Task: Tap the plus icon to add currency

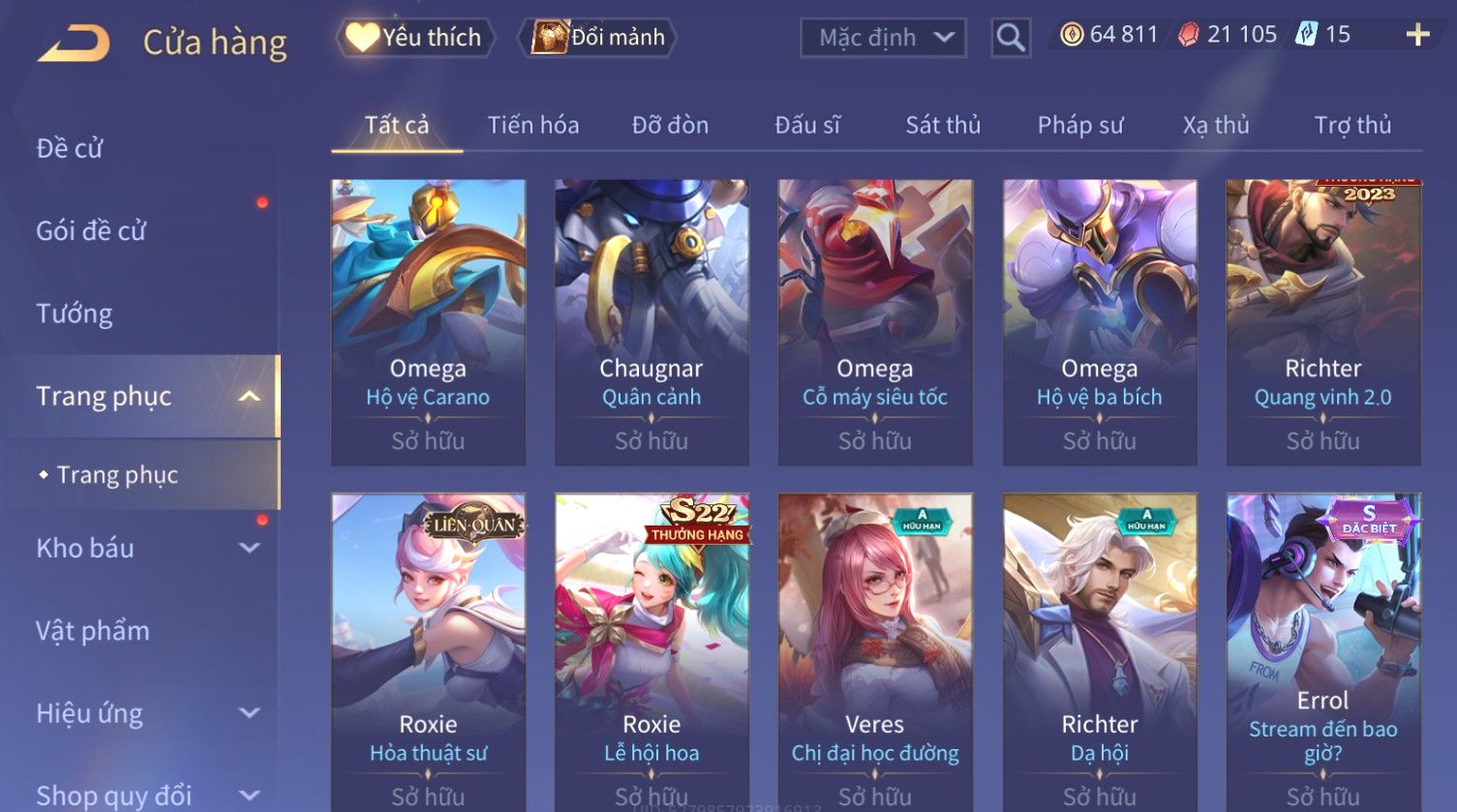Action: coord(1418,35)
